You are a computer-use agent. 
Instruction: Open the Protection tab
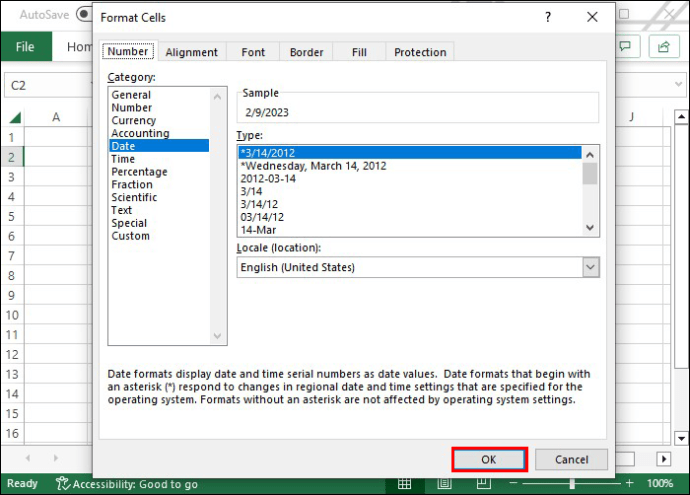[x=420, y=52]
